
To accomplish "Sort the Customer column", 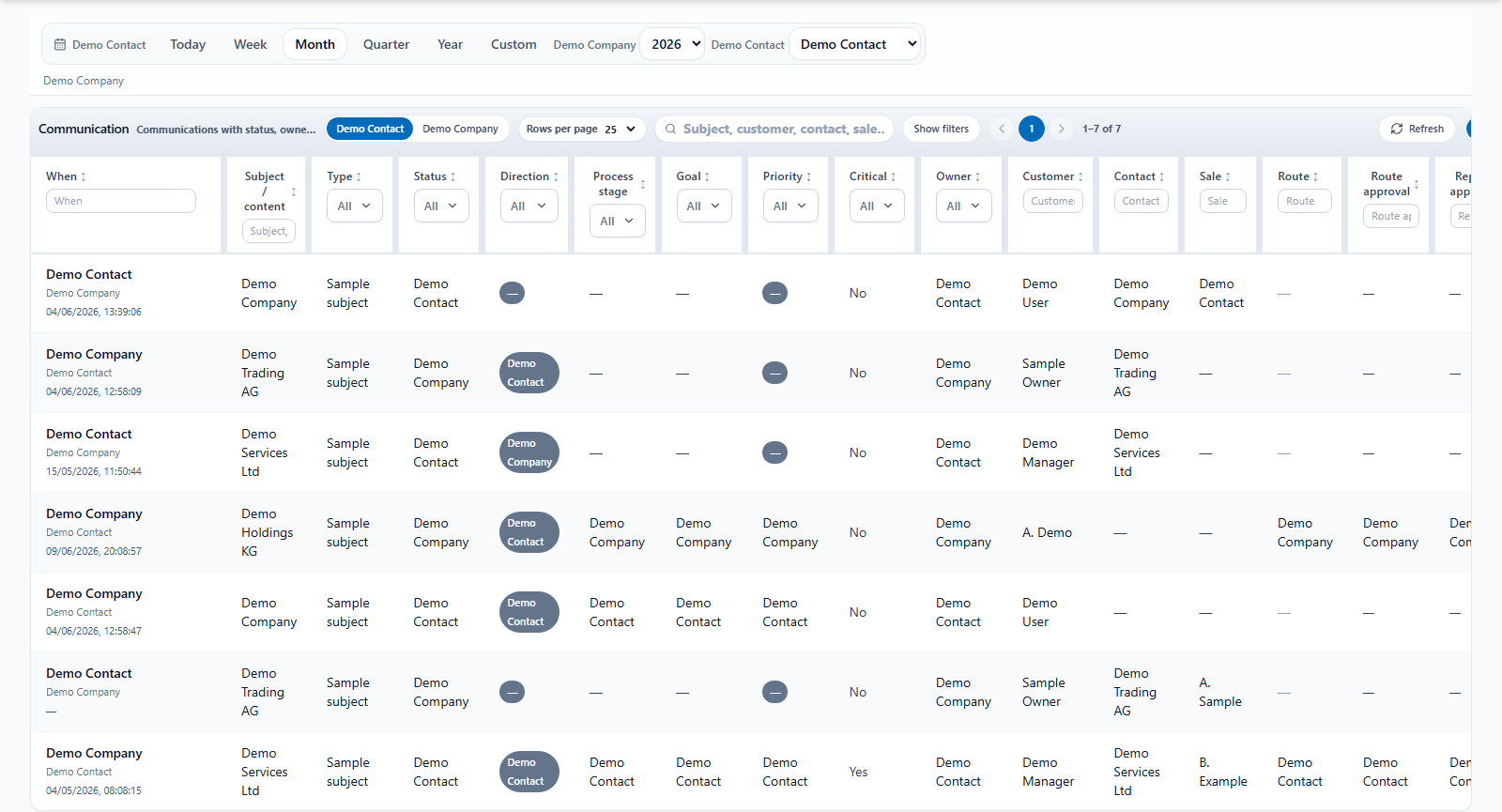I will [x=1081, y=176].
